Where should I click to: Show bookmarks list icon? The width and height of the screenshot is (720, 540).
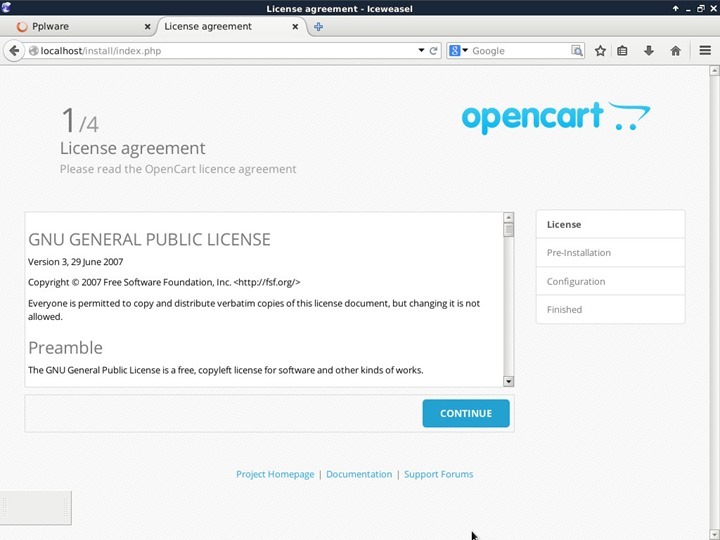click(622, 51)
